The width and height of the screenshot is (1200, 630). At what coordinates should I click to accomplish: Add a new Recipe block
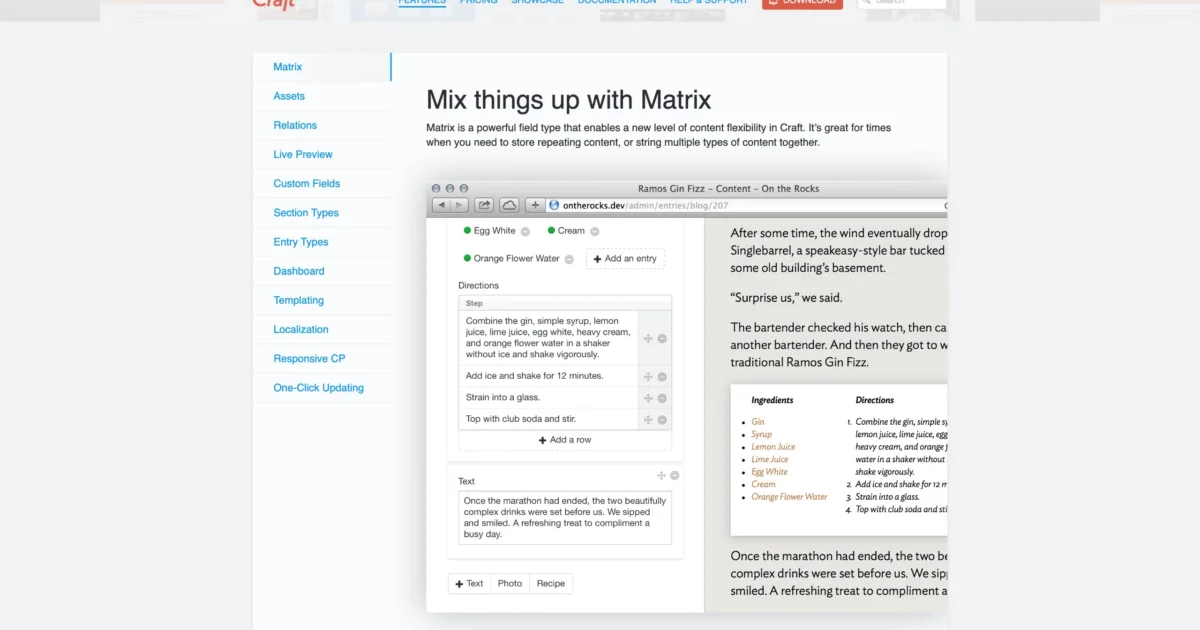coord(551,583)
